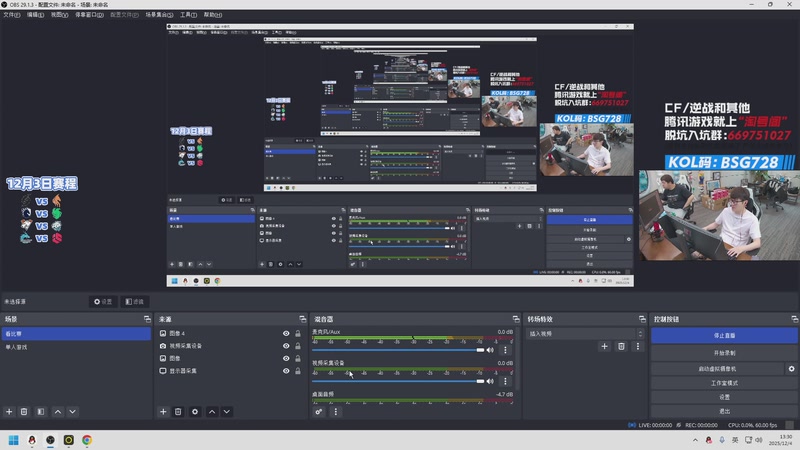Add a new source with the plus button
The width and height of the screenshot is (800, 450).
163,412
